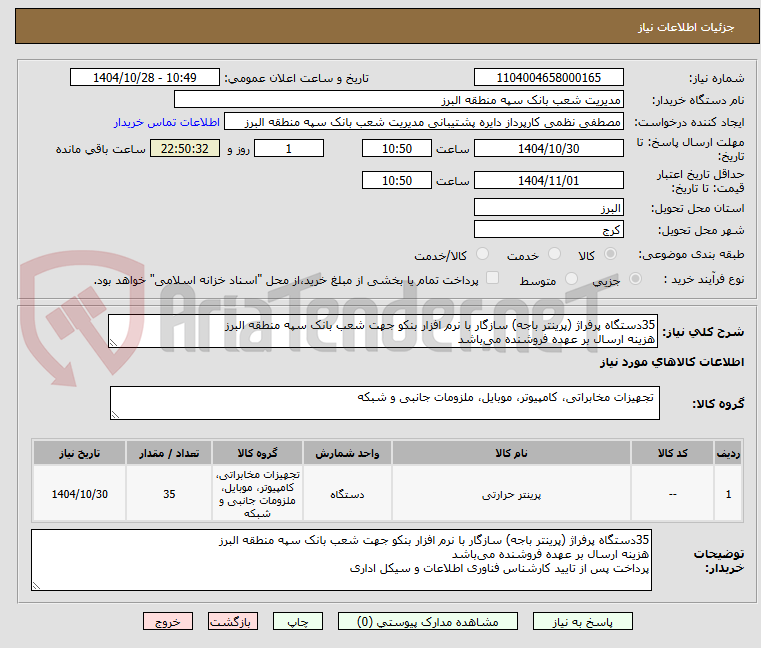This screenshot has height=648, width=761.
Task: Select the جزیی purchase type radio
Action: 635,279
